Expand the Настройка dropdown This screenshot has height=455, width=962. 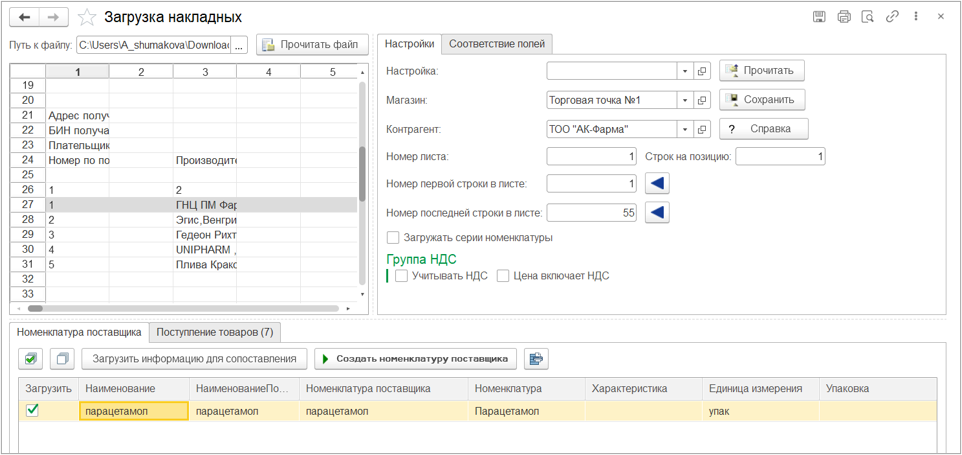685,71
